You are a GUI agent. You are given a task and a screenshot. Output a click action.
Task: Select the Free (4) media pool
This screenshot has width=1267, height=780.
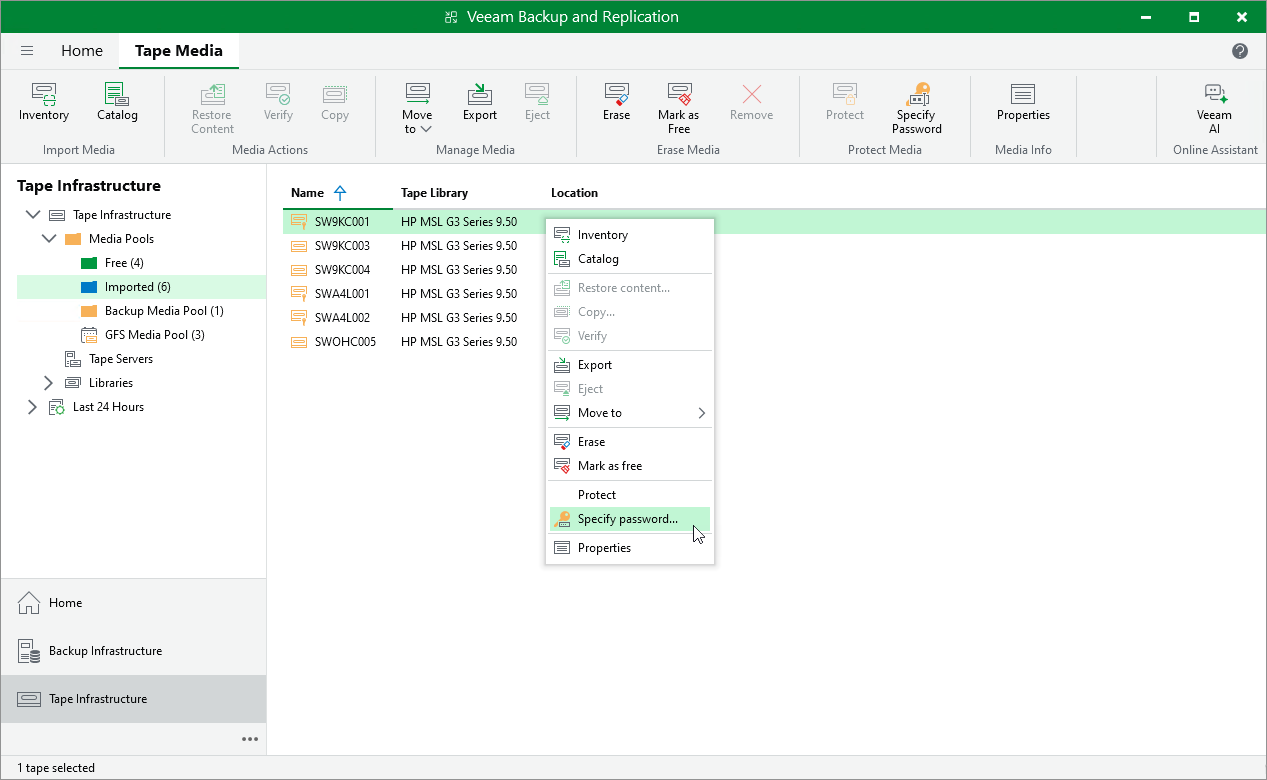pyautogui.click(x=124, y=263)
